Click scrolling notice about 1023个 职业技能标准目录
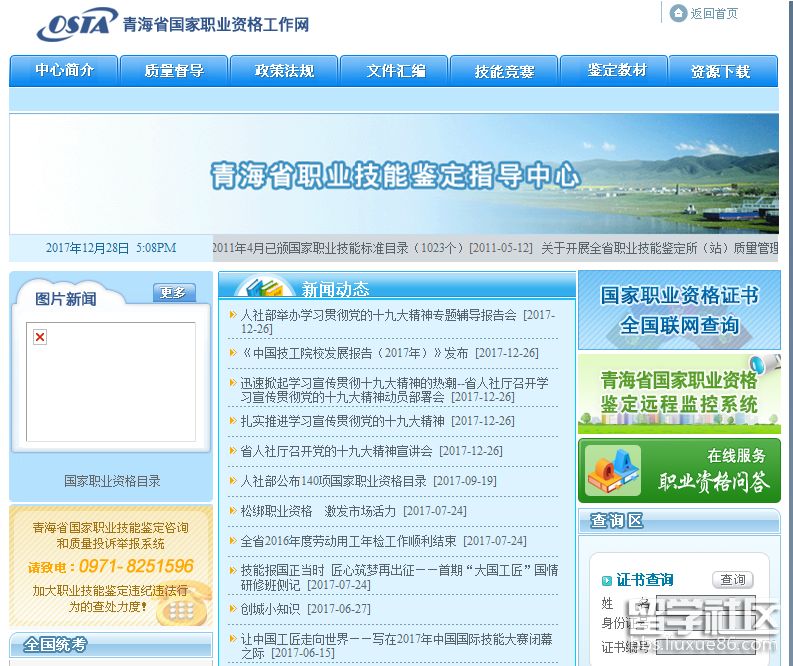 point(372,248)
